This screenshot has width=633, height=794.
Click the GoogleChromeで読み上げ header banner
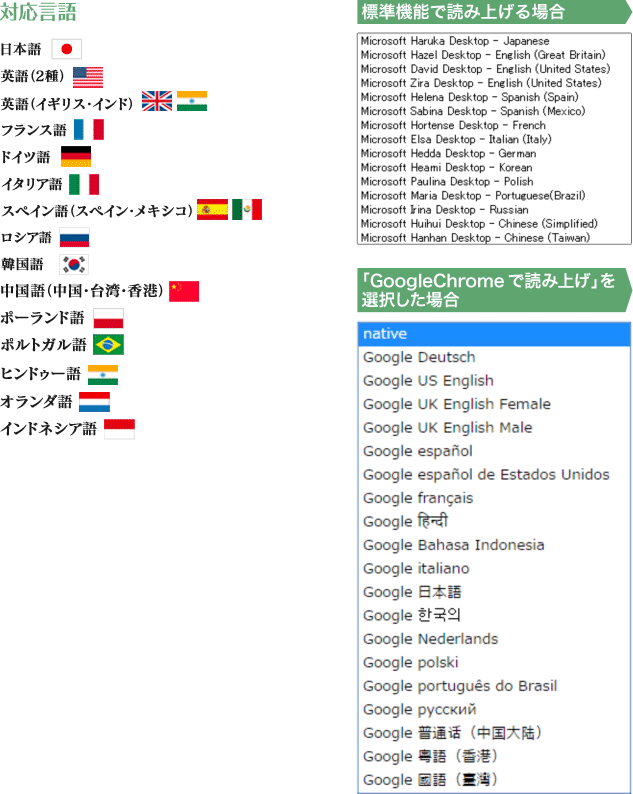tap(494, 290)
